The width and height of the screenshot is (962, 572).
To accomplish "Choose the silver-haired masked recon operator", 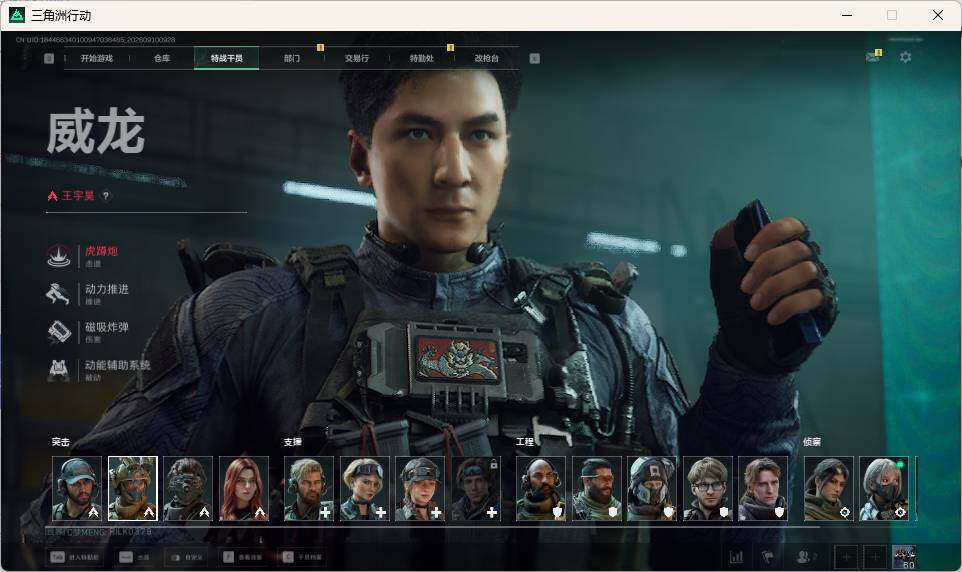I will click(x=884, y=489).
